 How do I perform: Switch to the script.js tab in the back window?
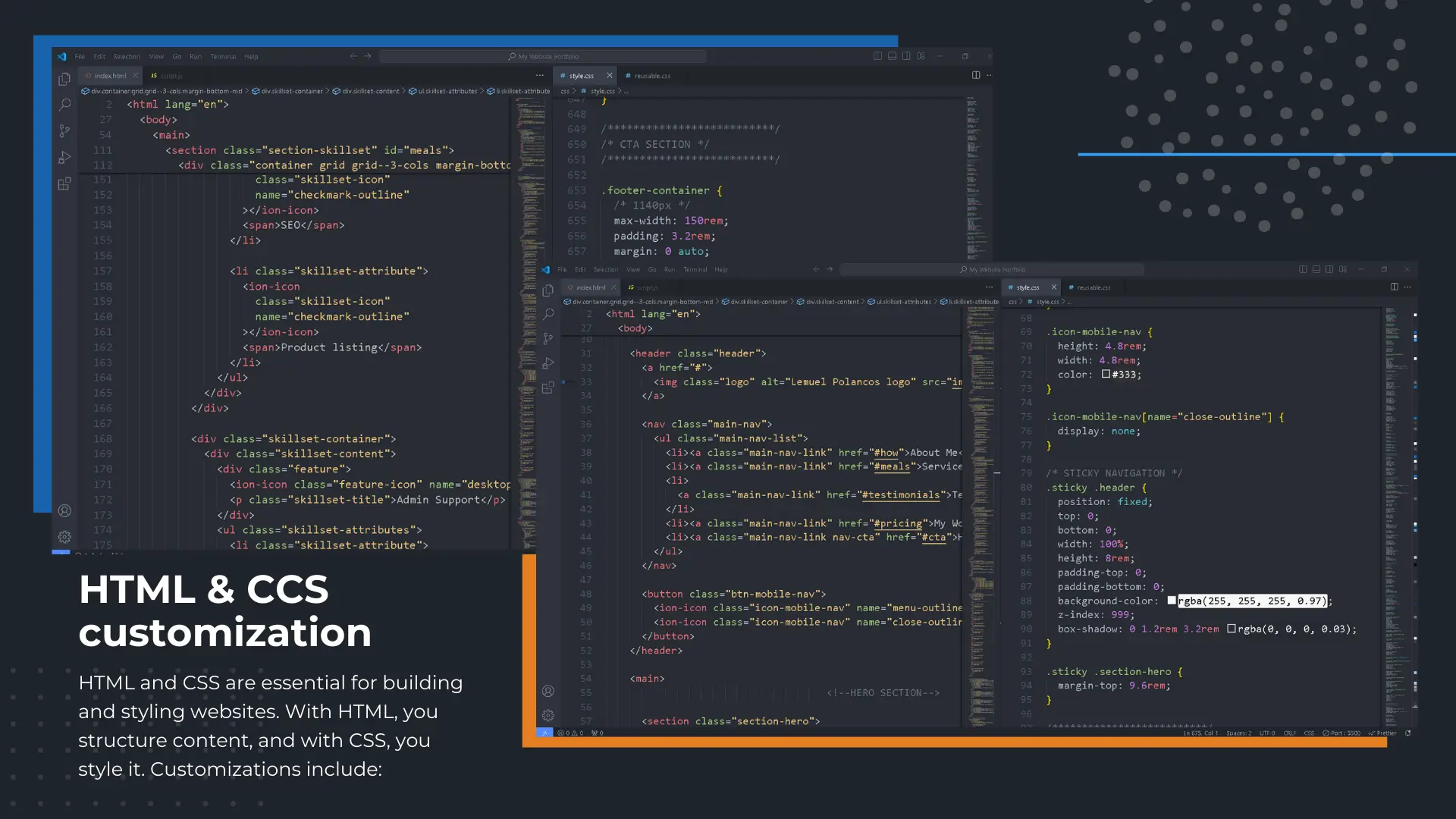(x=167, y=76)
